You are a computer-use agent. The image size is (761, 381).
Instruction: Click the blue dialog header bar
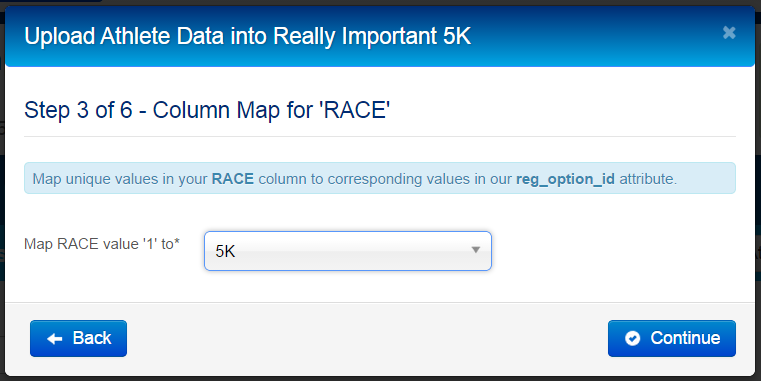(380, 36)
